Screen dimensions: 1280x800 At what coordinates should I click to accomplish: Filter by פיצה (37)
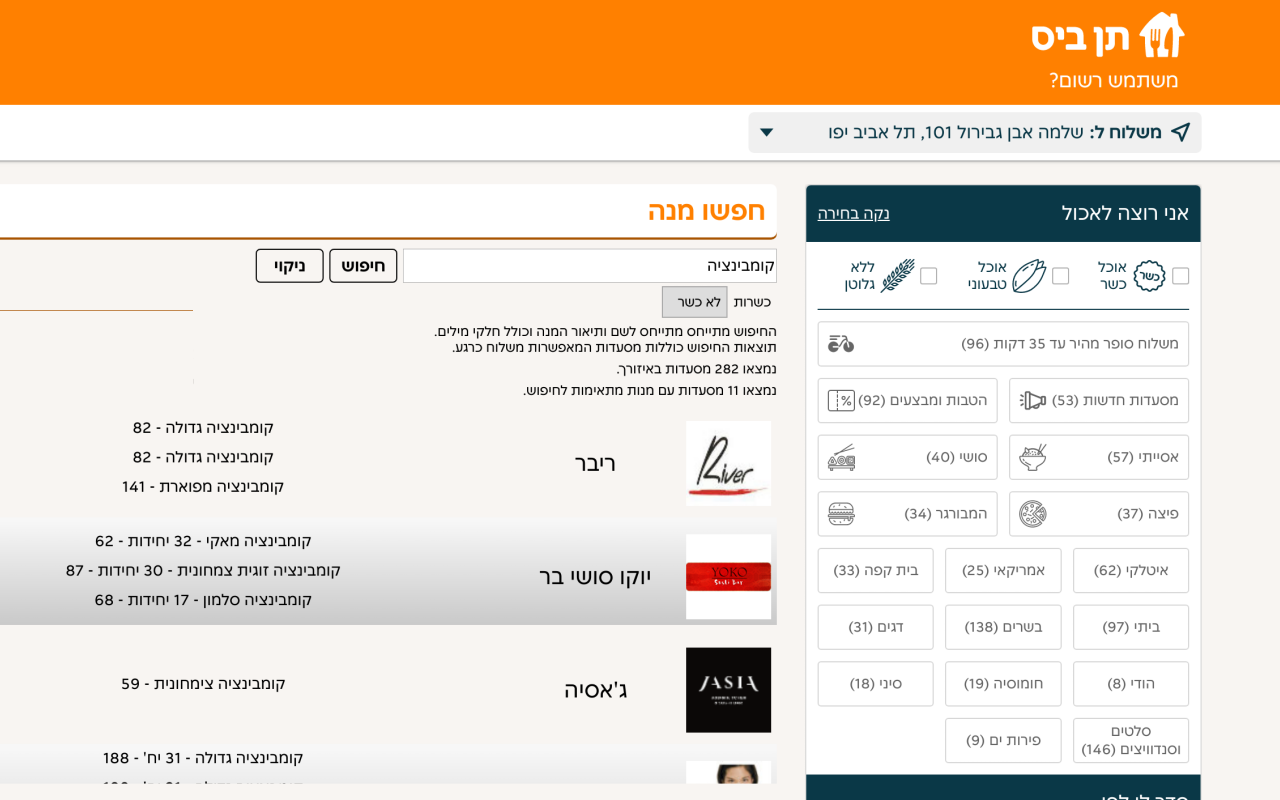(1099, 514)
